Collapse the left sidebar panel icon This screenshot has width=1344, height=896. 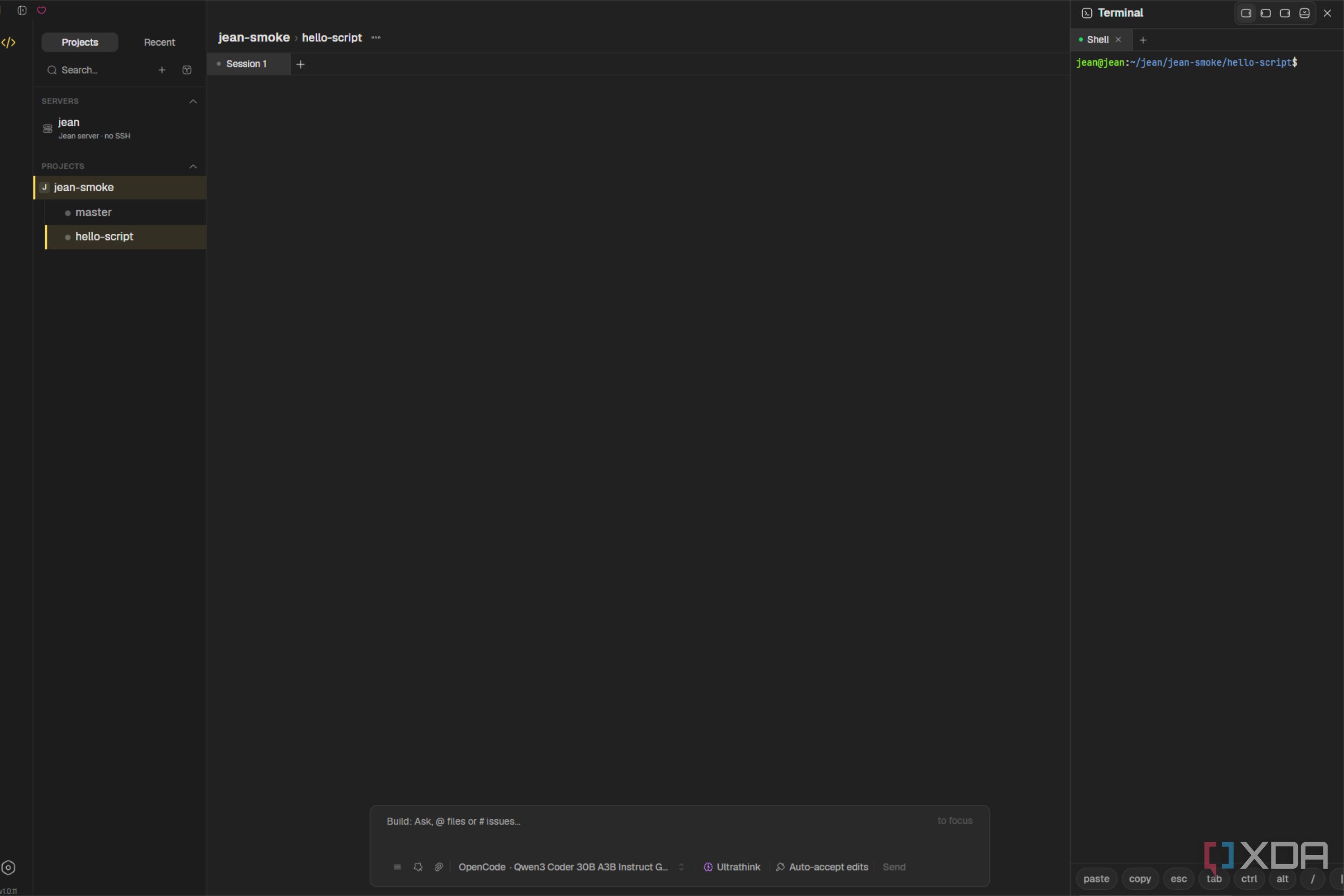coord(22,10)
